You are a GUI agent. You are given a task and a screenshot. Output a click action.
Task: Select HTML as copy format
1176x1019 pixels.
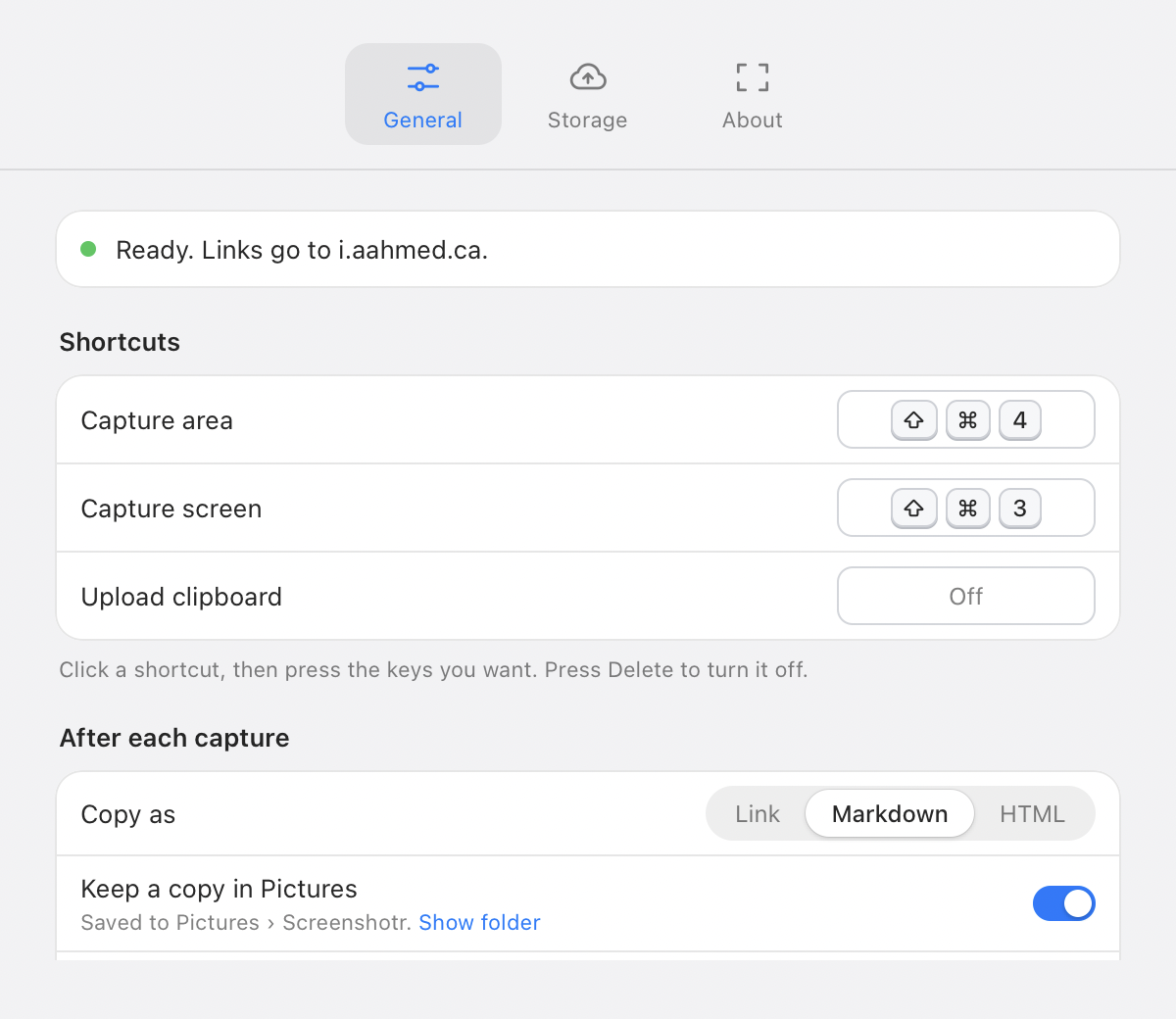tap(1032, 813)
